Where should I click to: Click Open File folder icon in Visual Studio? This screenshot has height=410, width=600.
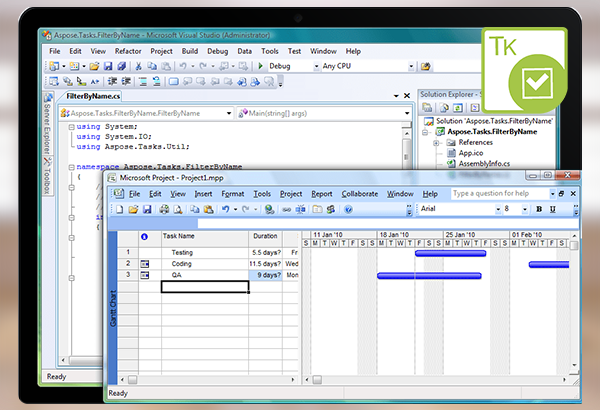click(94, 66)
